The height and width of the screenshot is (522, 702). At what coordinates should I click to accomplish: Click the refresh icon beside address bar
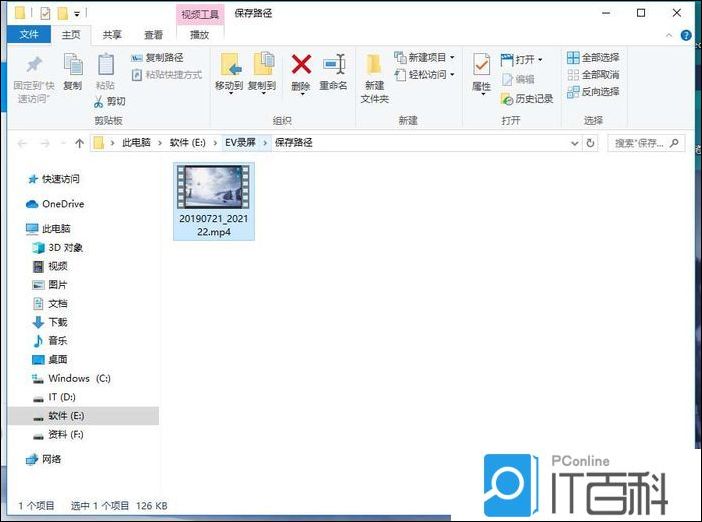(x=591, y=143)
